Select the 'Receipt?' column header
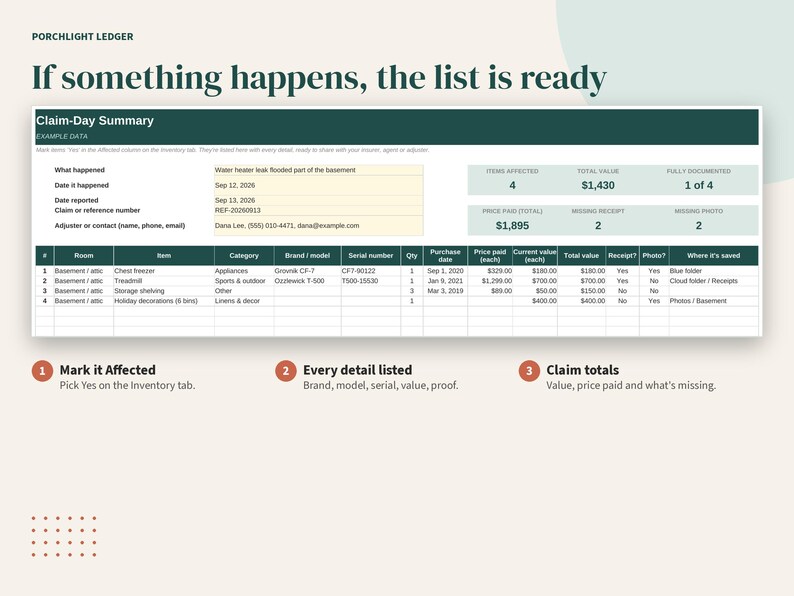The height and width of the screenshot is (596, 794). (622, 256)
